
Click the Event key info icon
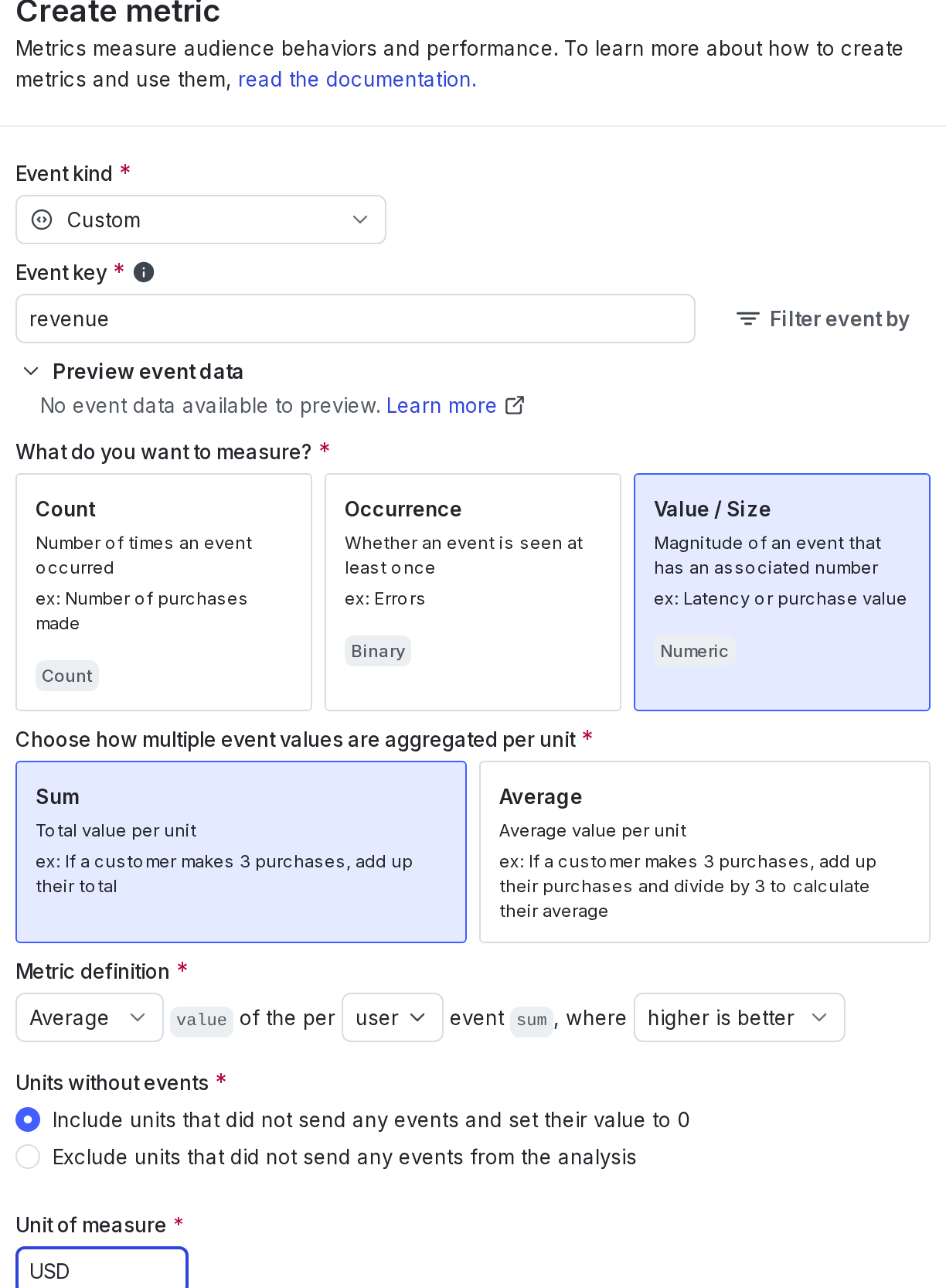[144, 272]
